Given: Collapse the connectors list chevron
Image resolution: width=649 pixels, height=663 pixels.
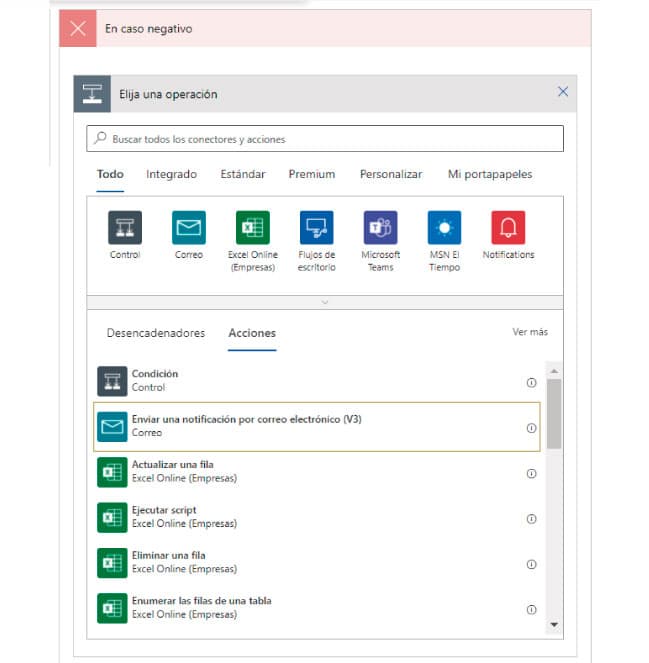Looking at the screenshot, I should (324, 301).
